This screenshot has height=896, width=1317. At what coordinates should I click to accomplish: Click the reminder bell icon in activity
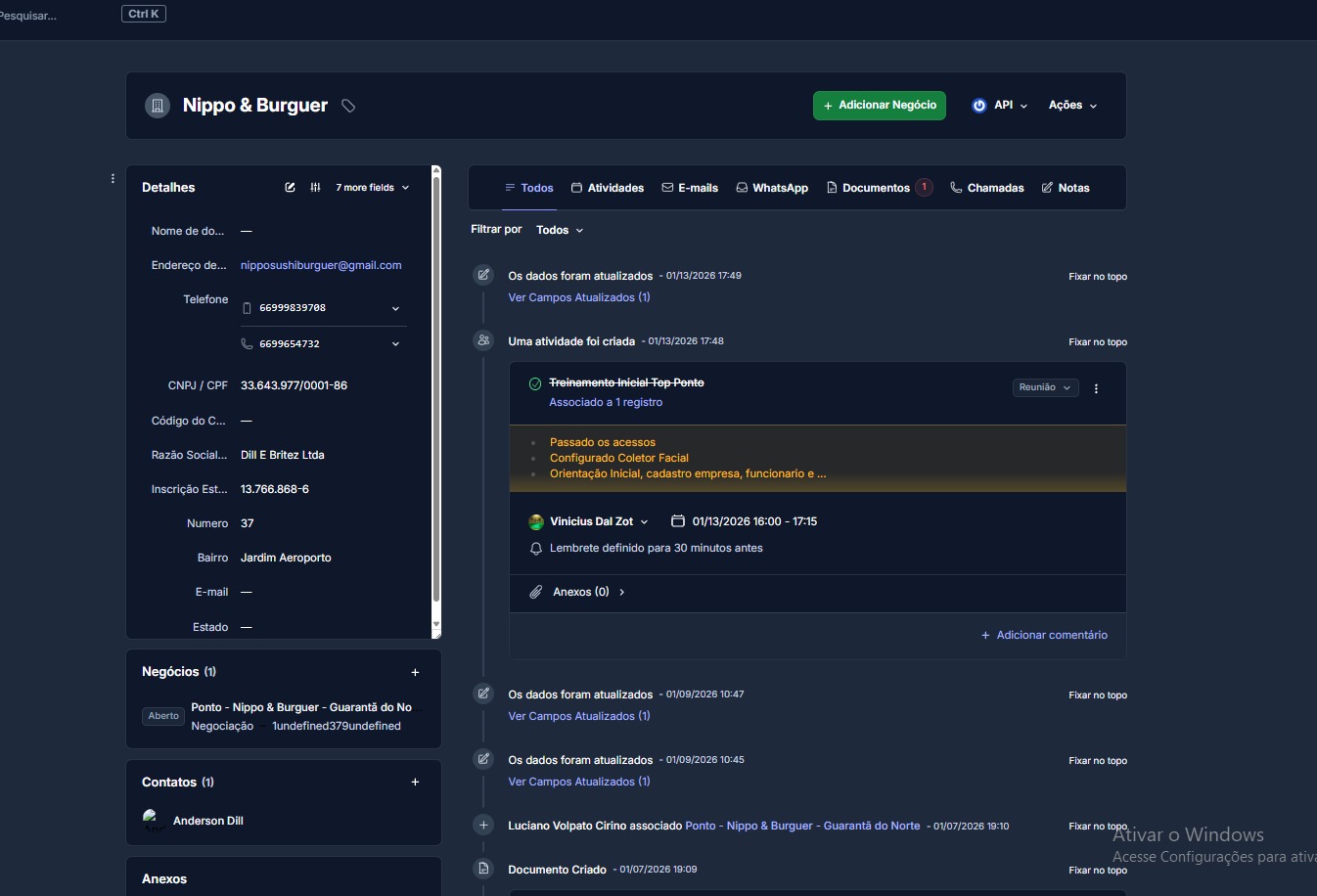536,549
